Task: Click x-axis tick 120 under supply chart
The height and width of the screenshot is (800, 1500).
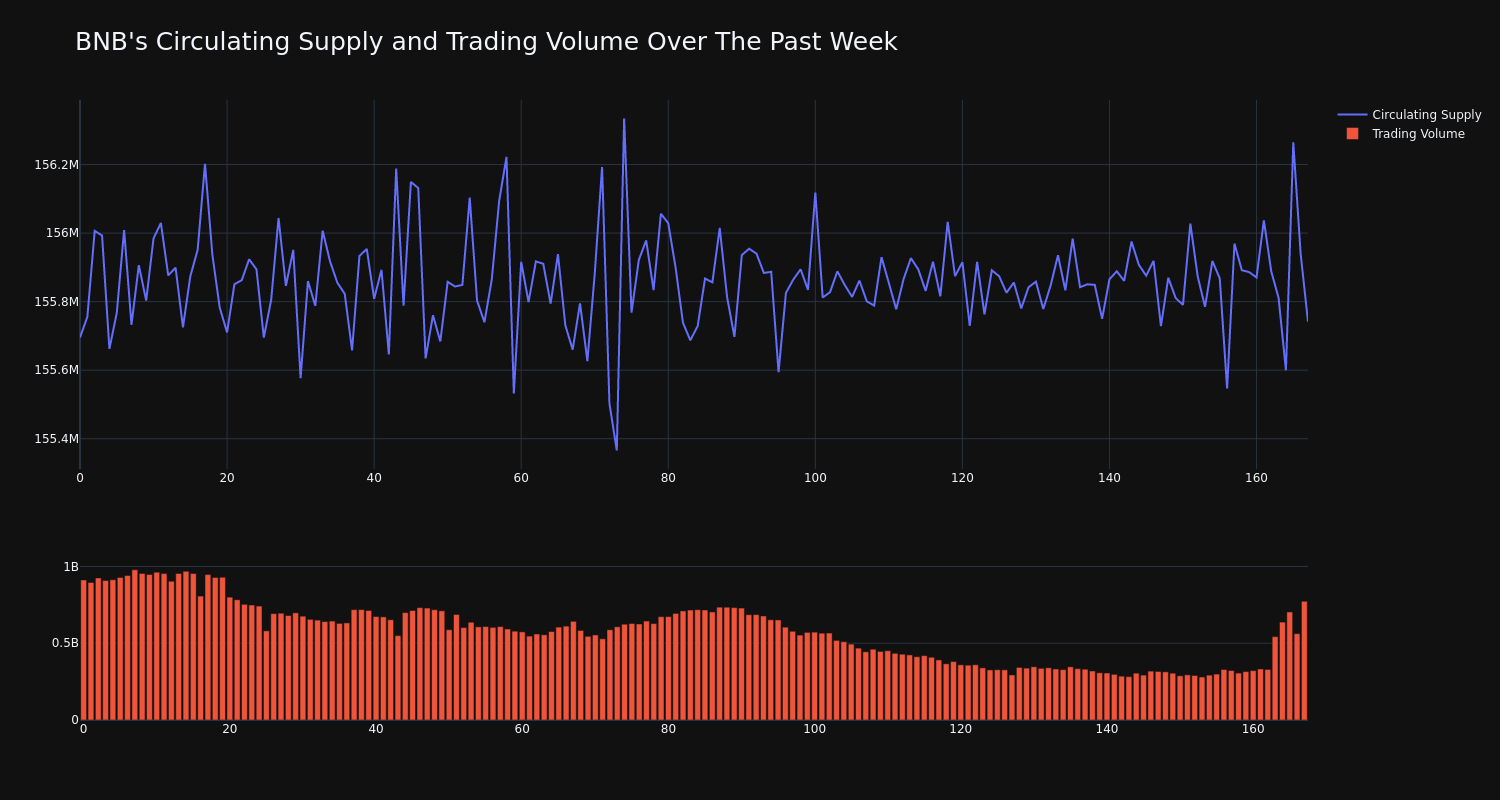Action: click(x=962, y=478)
